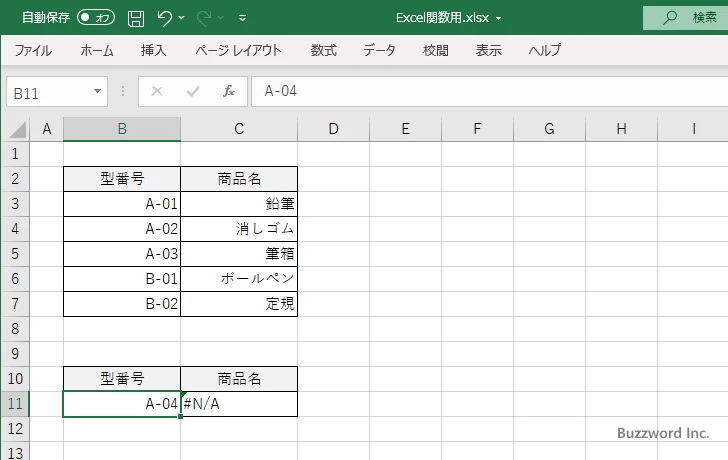The image size is (728, 460).
Task: Select cell containing B-01
Action: tap(122, 279)
